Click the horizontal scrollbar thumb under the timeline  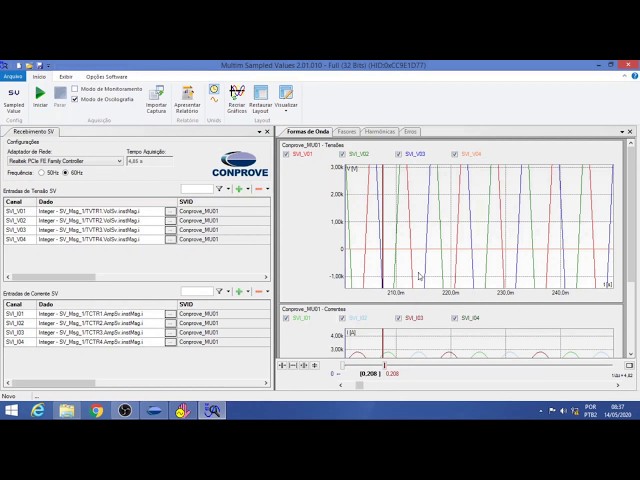(x=359, y=385)
